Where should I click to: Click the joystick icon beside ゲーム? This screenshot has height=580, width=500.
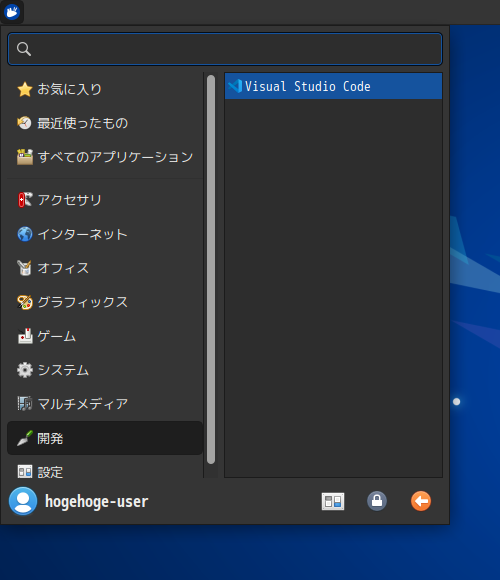coord(25,336)
